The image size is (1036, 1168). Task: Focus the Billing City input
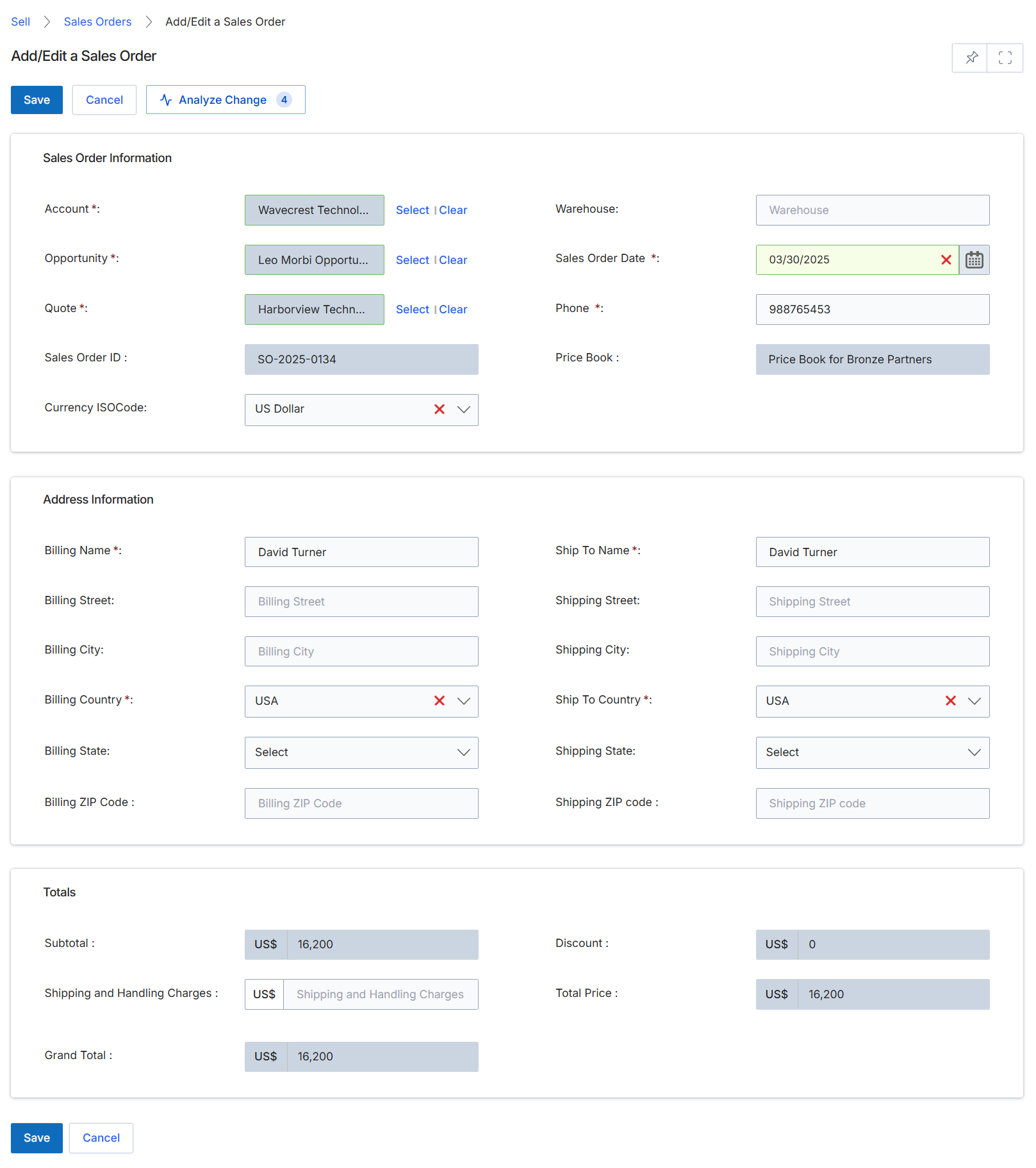[361, 652]
